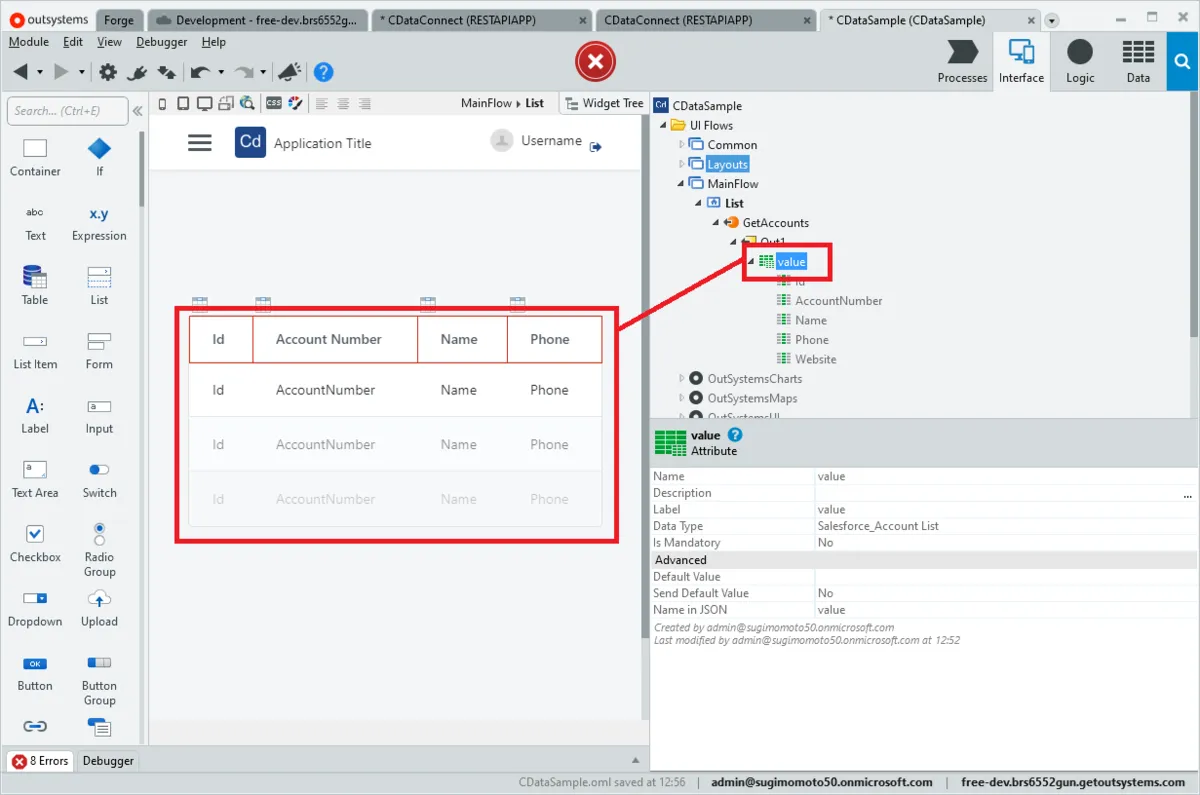Image resolution: width=1200 pixels, height=795 pixels.
Task: Open the Data layer tab
Action: 1137,62
